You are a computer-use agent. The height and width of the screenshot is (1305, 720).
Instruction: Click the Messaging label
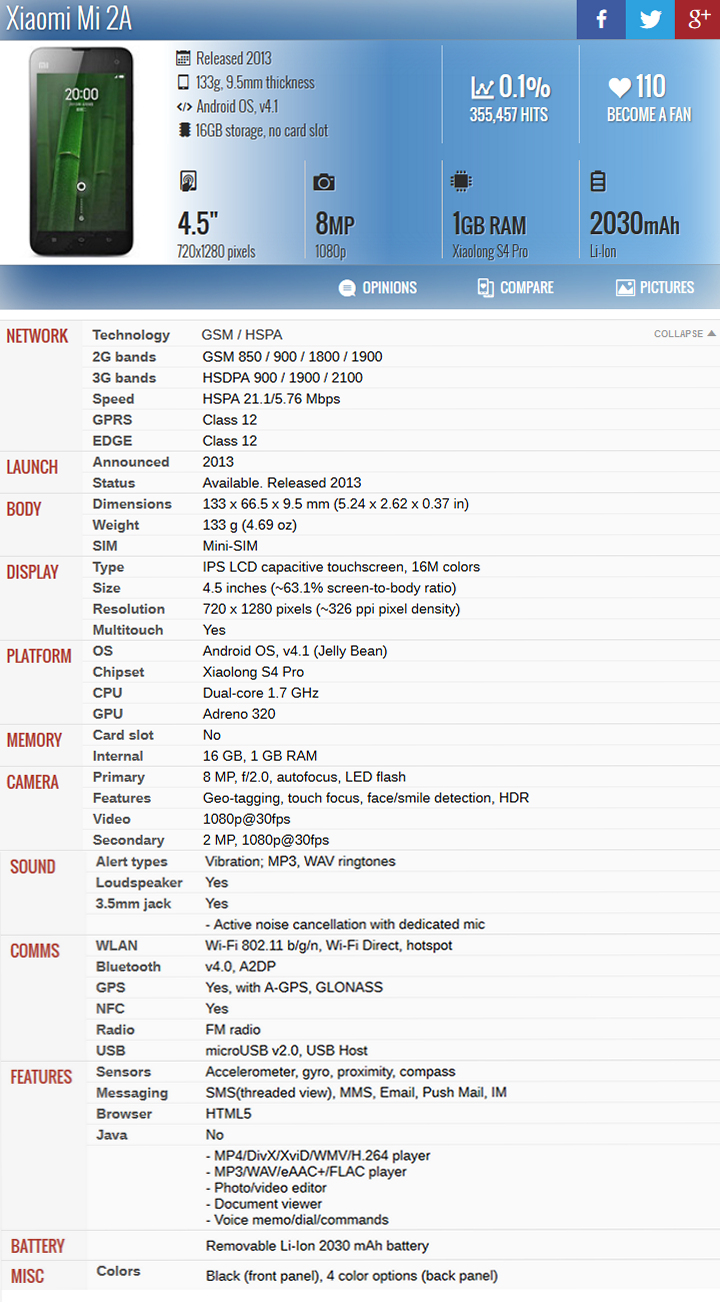pos(132,1093)
